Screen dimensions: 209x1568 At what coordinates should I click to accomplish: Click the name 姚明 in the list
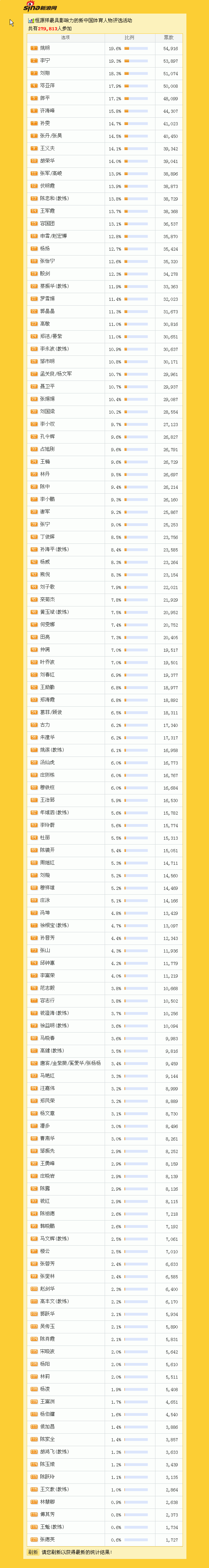coord(45,48)
